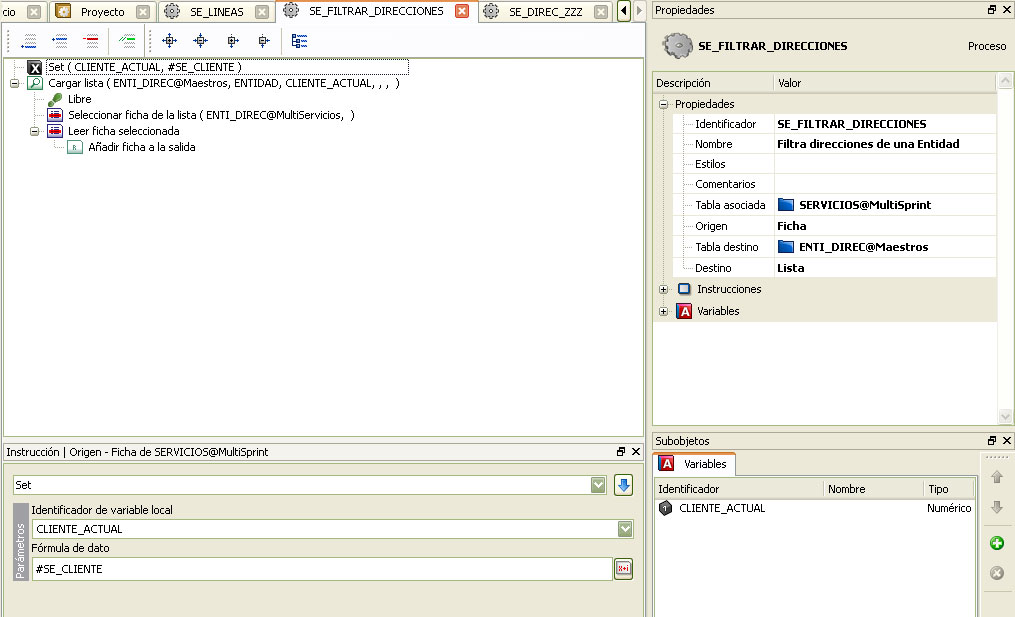Click the folder icon beside SERVICIOS@MultiSprint
The width and height of the screenshot is (1015, 617).
pos(786,205)
